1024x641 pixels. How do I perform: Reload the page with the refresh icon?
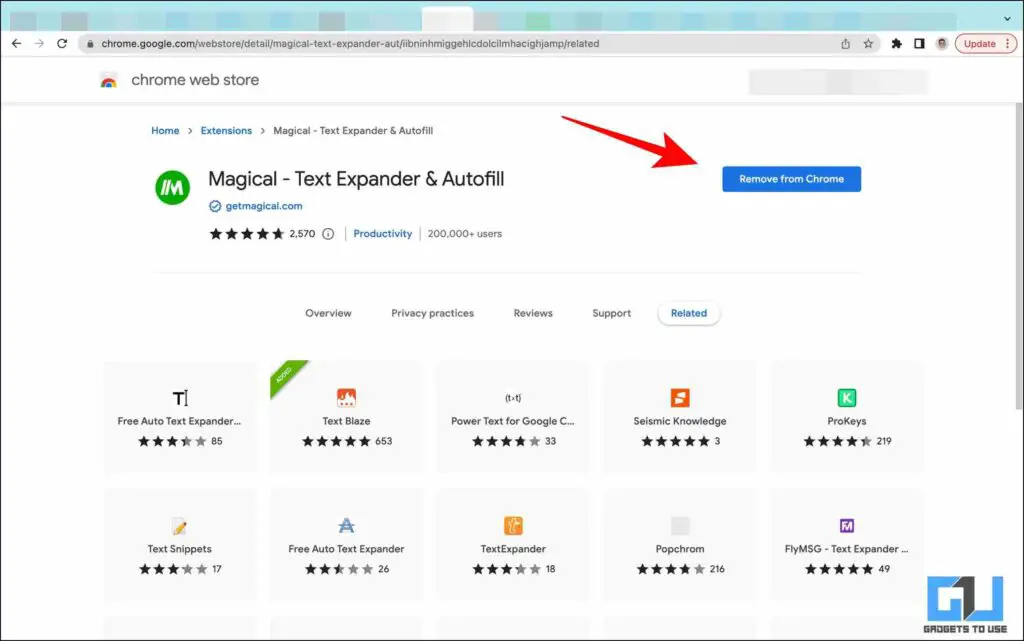tap(62, 44)
